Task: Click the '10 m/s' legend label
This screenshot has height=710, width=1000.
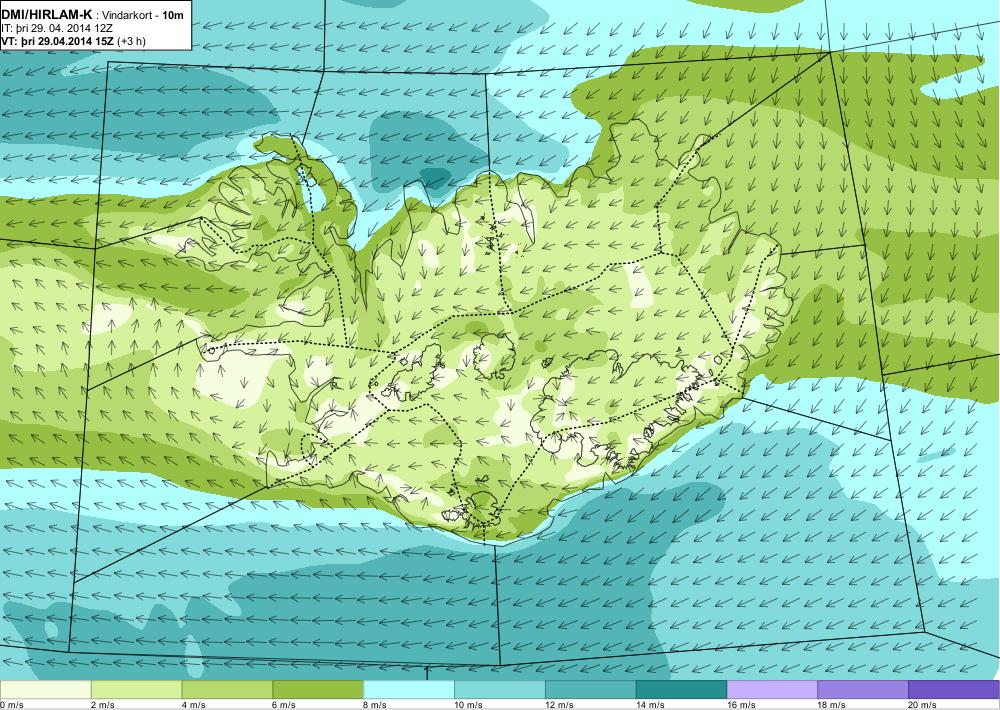Action: point(469,705)
